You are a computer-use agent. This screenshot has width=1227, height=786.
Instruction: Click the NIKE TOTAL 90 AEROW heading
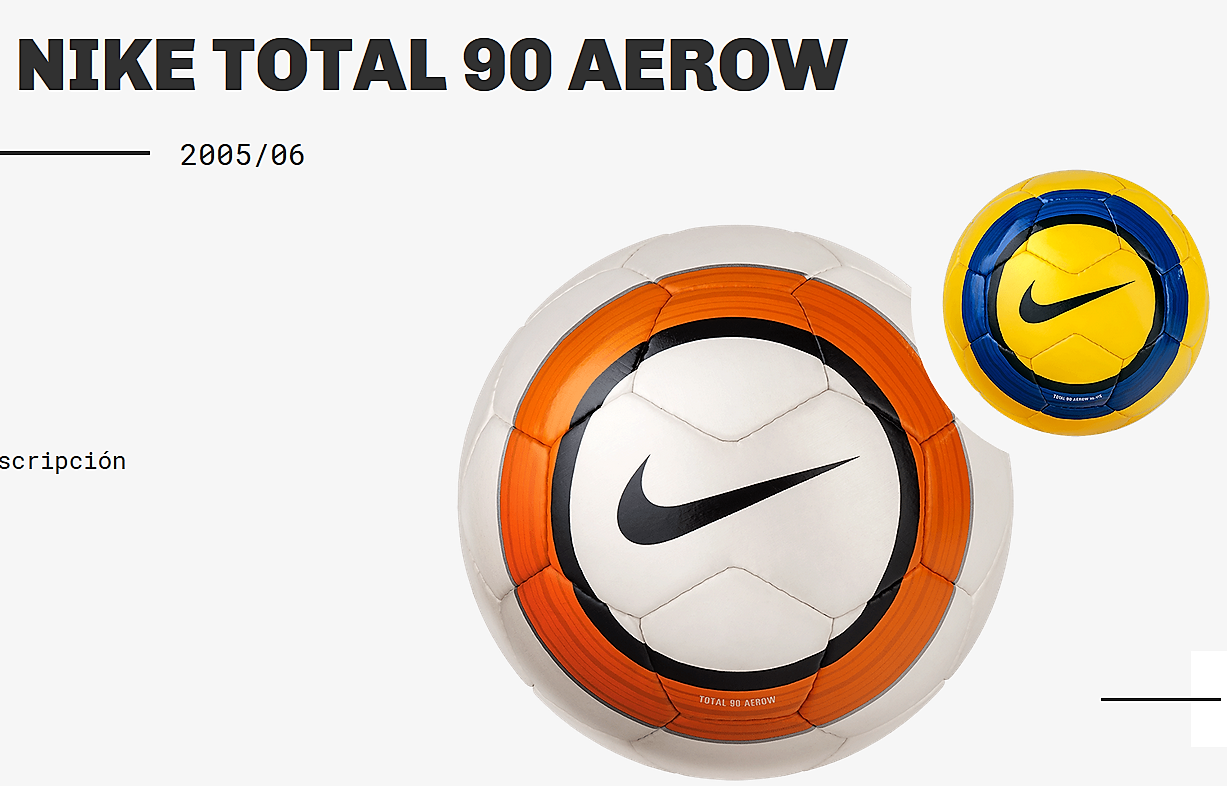[432, 65]
